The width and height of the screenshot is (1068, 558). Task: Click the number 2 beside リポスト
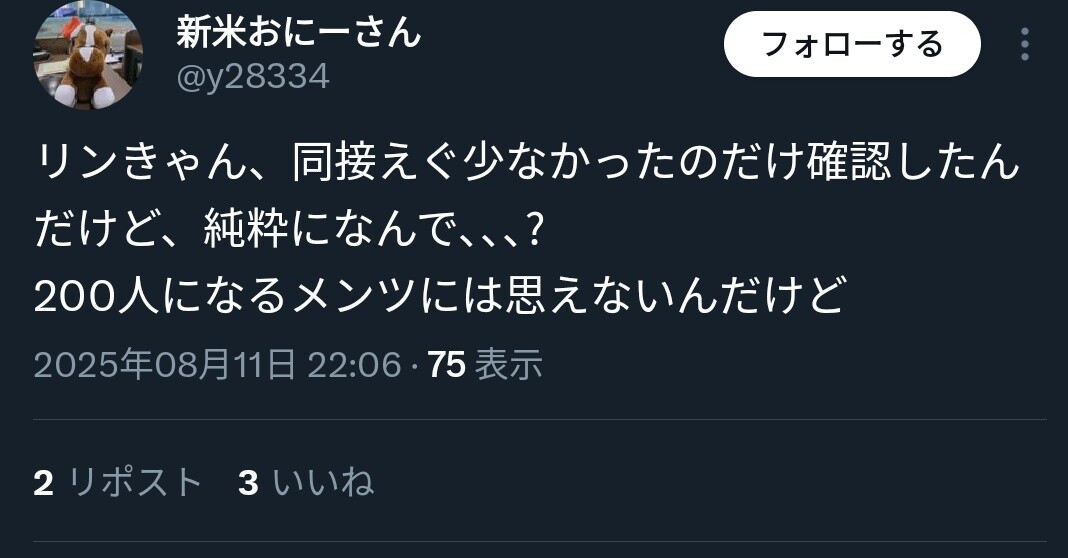tap(44, 482)
